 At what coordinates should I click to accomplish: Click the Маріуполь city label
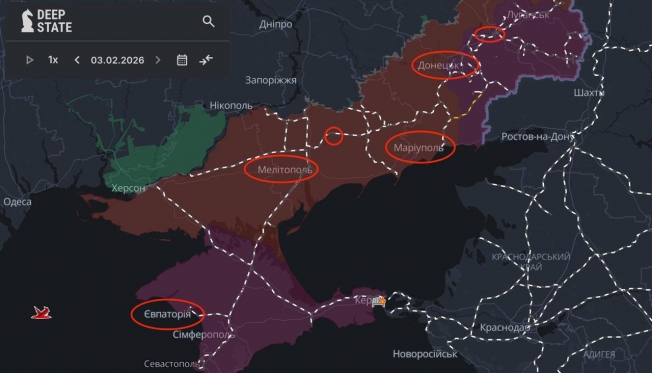(x=418, y=148)
